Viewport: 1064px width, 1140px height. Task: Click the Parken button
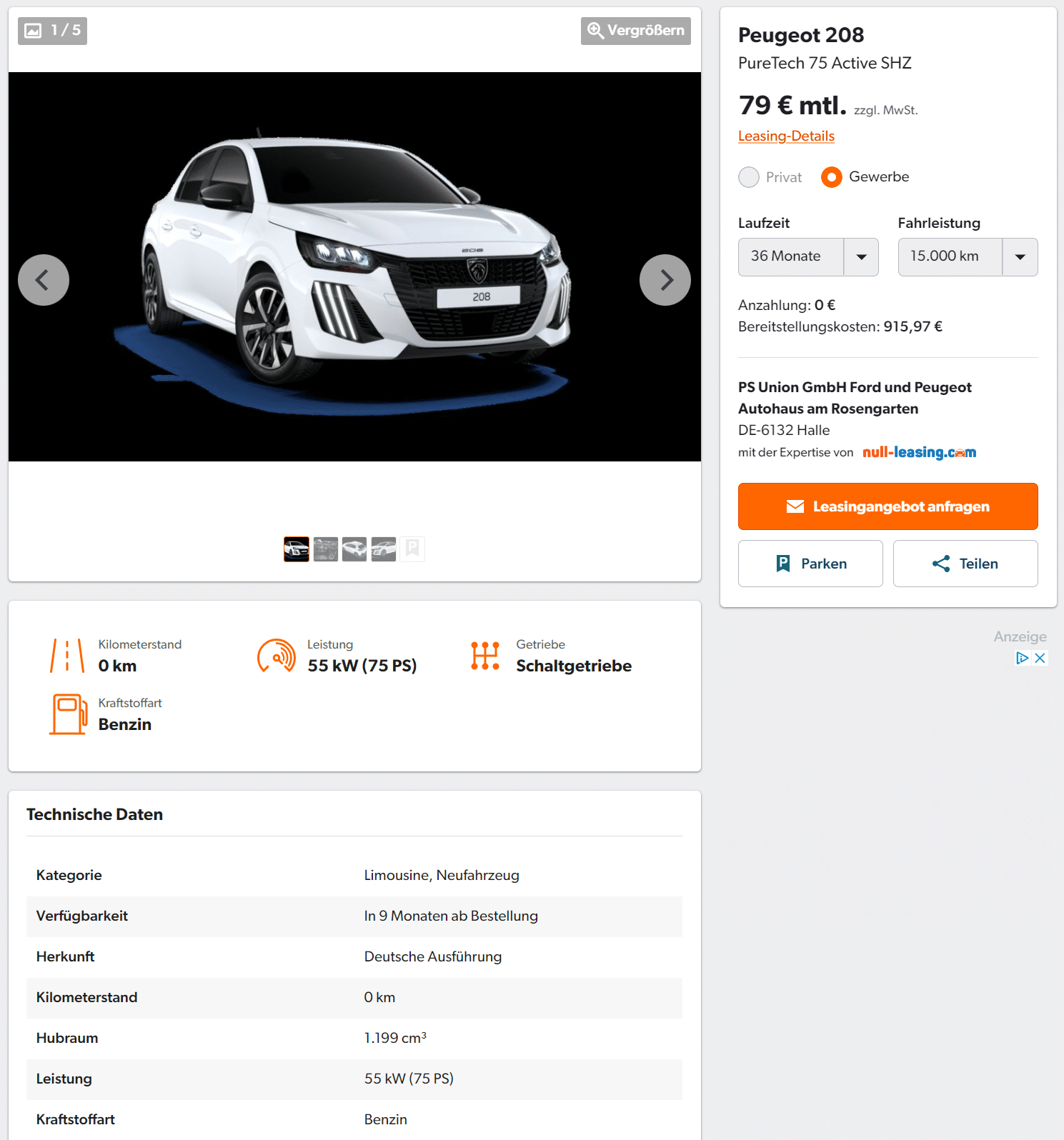(810, 564)
